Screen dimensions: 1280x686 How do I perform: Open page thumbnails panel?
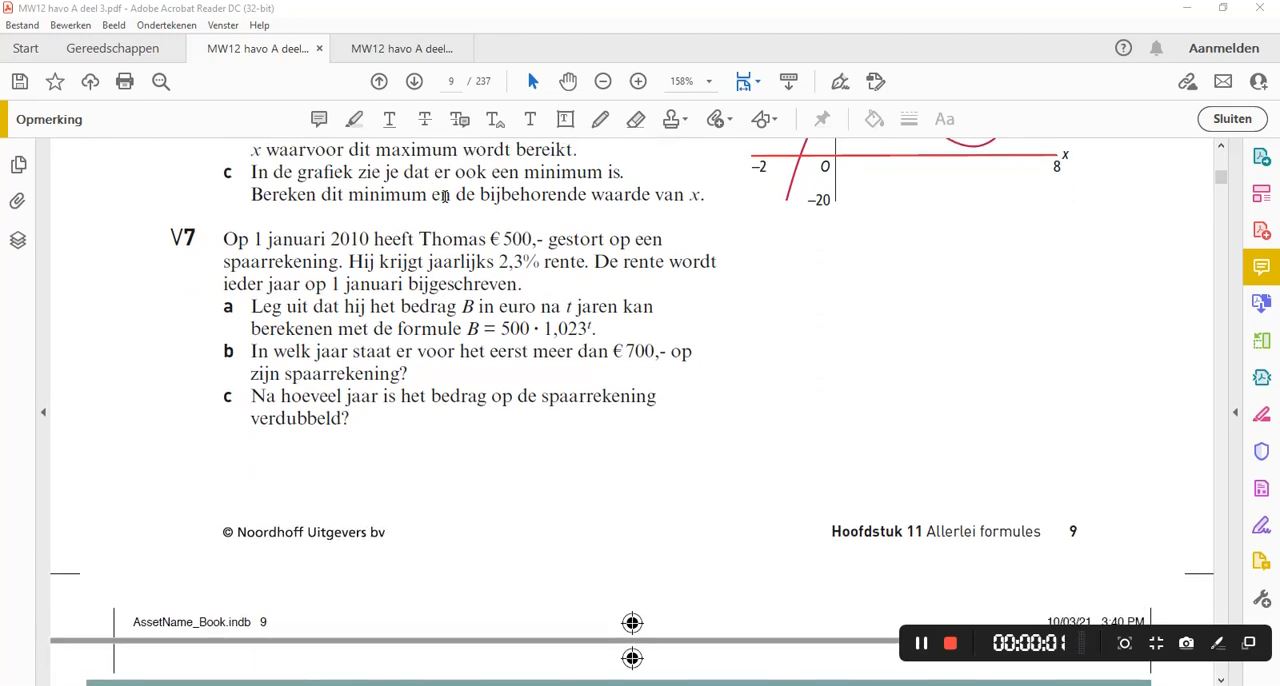tap(18, 165)
